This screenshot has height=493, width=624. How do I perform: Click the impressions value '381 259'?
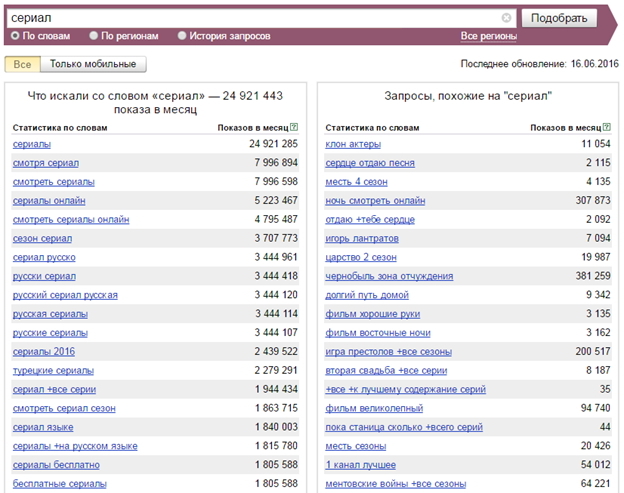(x=593, y=276)
